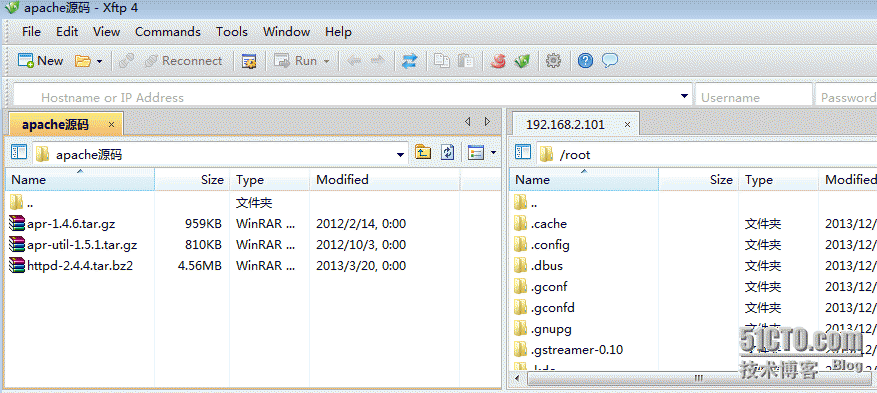Select the local parent folder '..' entry

click(22, 202)
